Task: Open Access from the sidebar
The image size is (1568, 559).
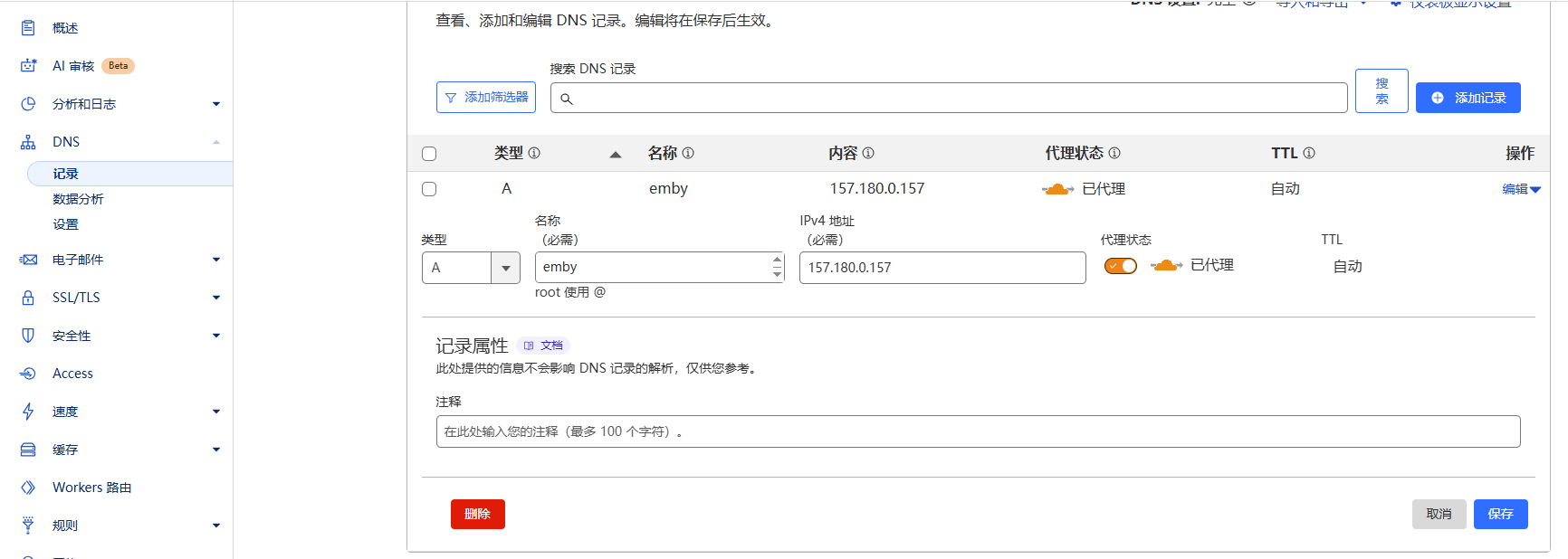Action: 72,374
